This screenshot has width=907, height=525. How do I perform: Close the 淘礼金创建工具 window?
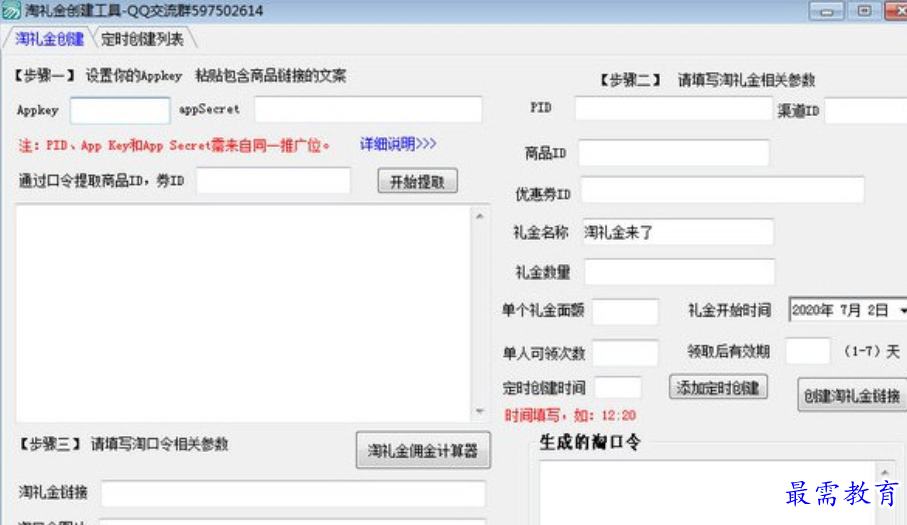click(x=897, y=11)
